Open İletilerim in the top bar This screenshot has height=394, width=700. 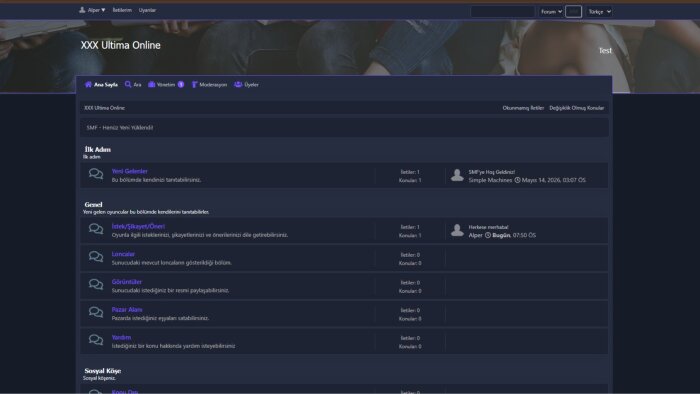click(x=122, y=10)
